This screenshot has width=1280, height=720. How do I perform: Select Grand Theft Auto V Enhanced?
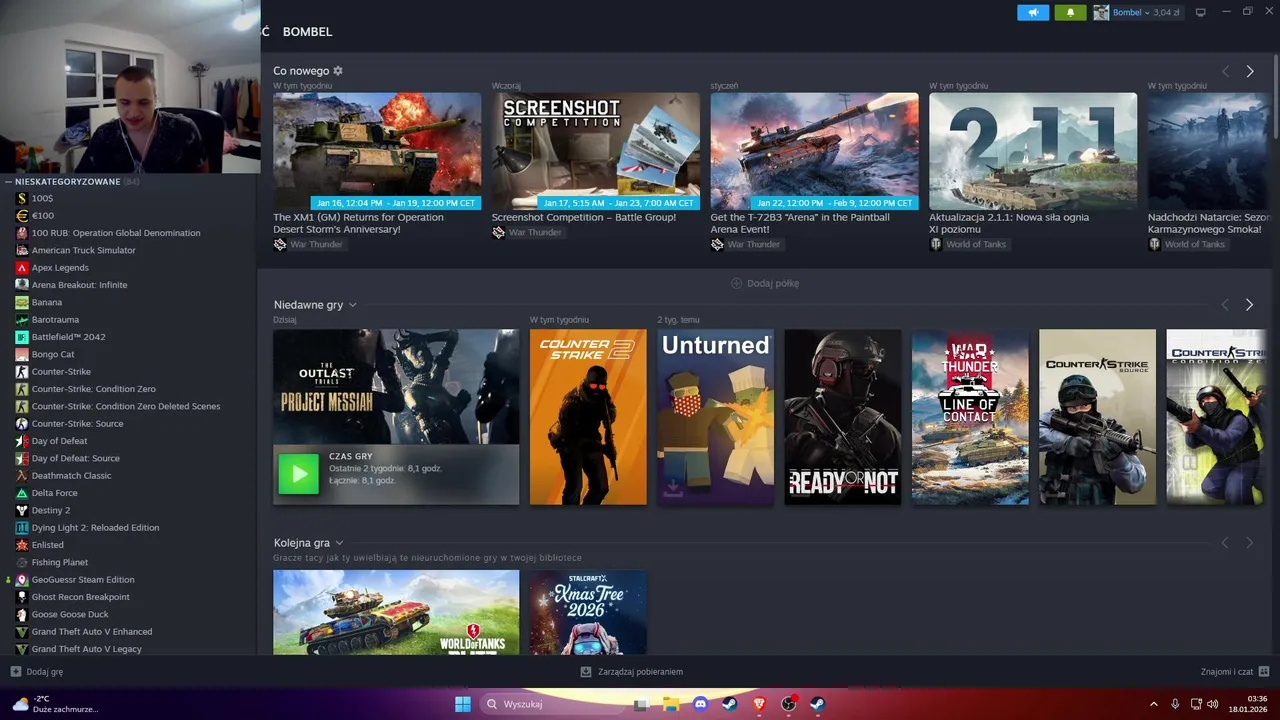tap(92, 632)
